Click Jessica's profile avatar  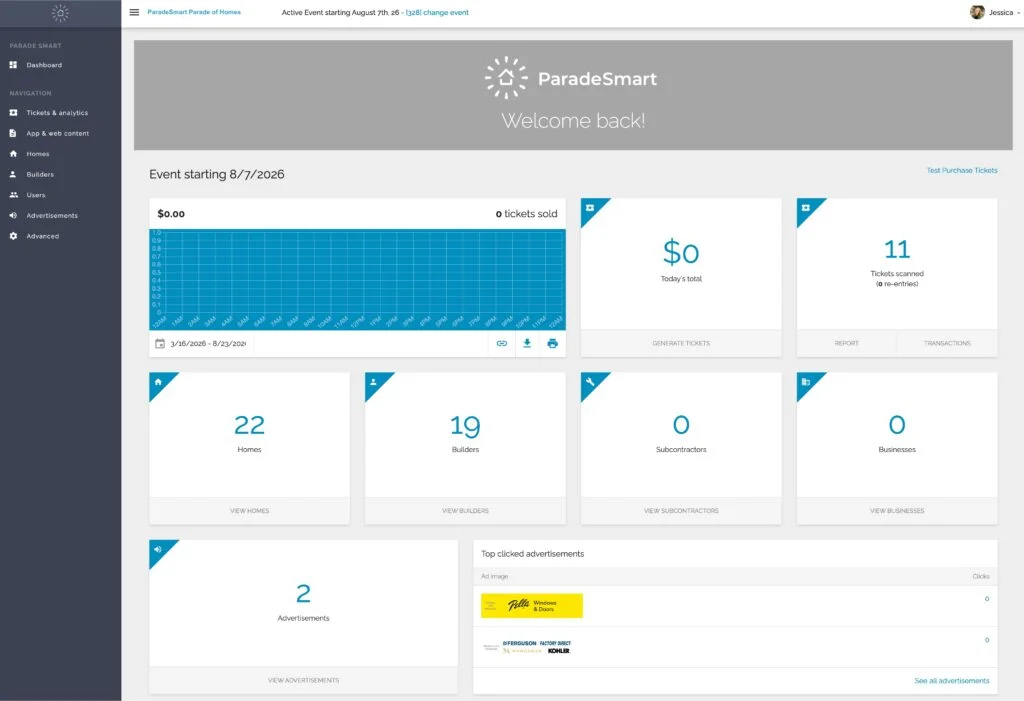click(977, 12)
